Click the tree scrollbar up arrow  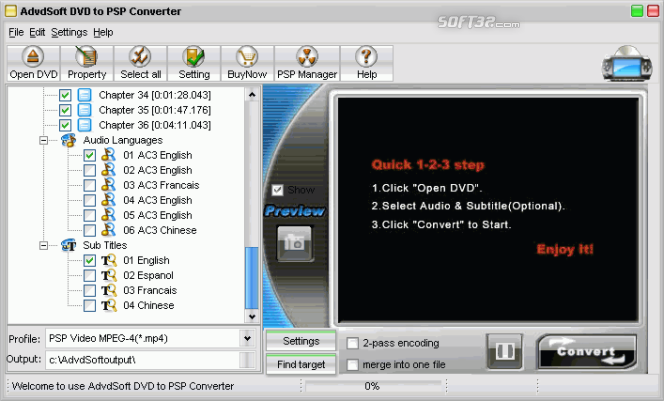252,95
